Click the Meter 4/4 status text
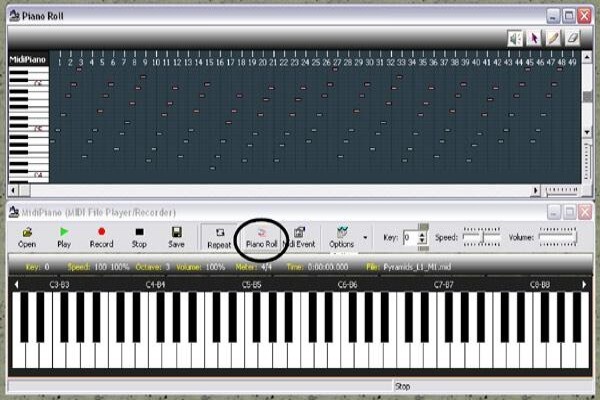600x400 pixels. pos(254,267)
